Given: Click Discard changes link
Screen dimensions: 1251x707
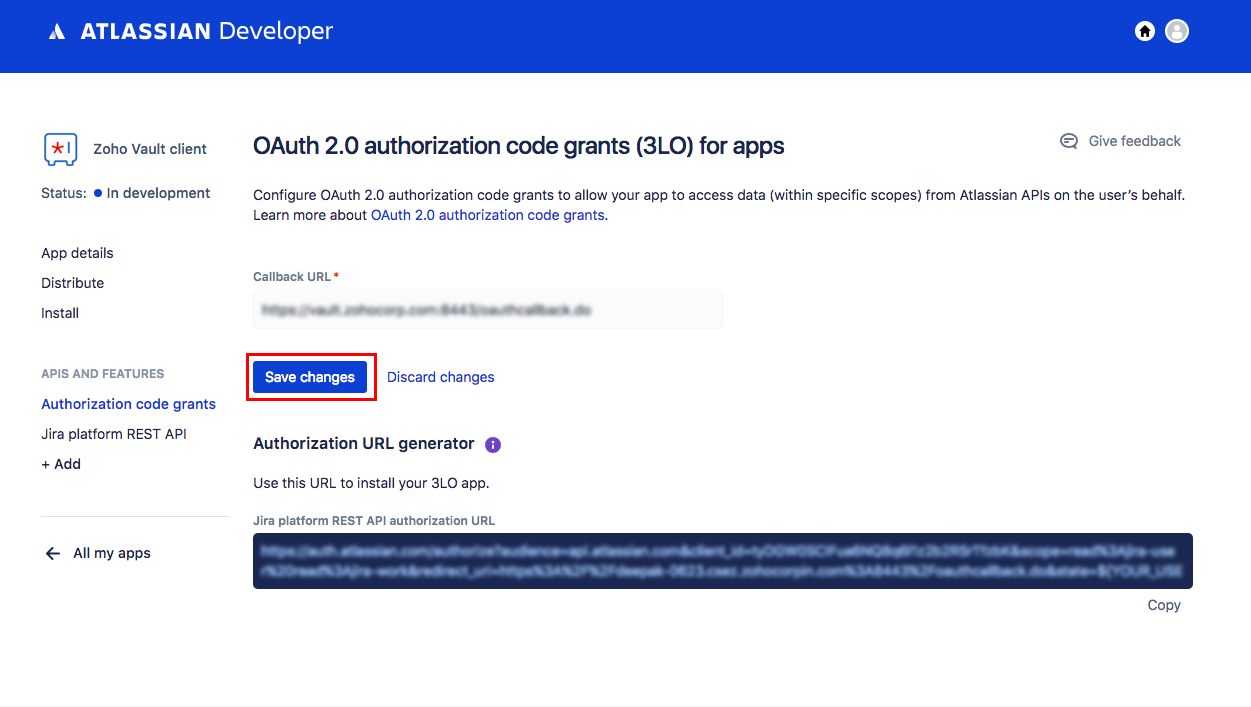Looking at the screenshot, I should pos(441,377).
